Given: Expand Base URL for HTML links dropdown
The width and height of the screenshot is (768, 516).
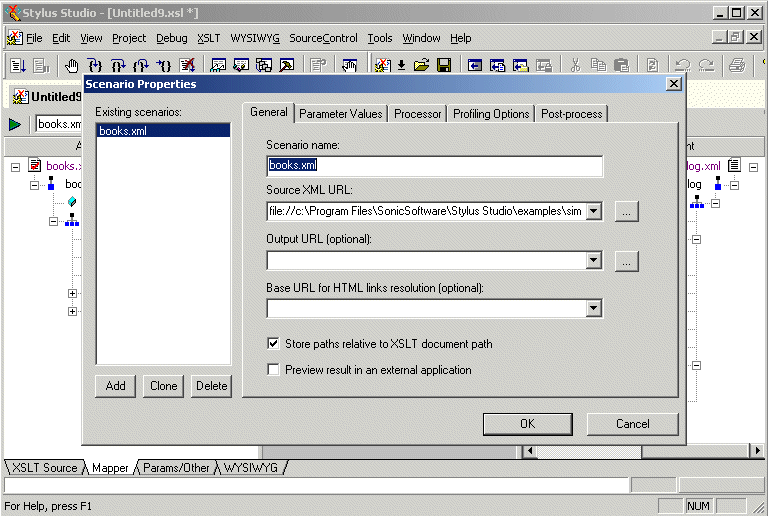Looking at the screenshot, I should click(x=593, y=308).
